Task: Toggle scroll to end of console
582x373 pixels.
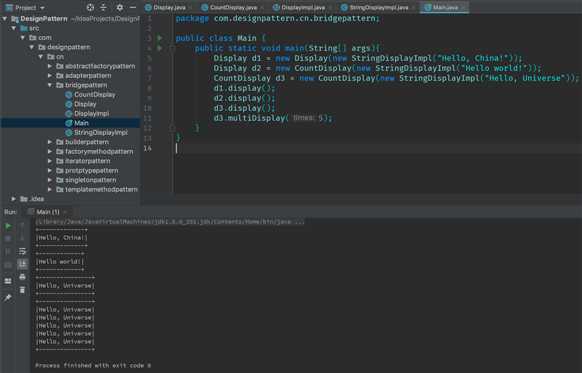Action: [x=22, y=264]
